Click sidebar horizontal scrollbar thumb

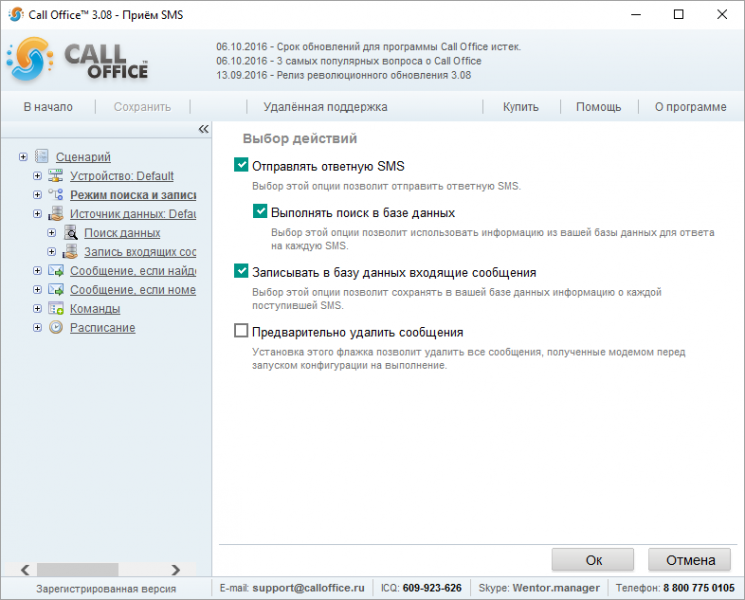[77, 569]
